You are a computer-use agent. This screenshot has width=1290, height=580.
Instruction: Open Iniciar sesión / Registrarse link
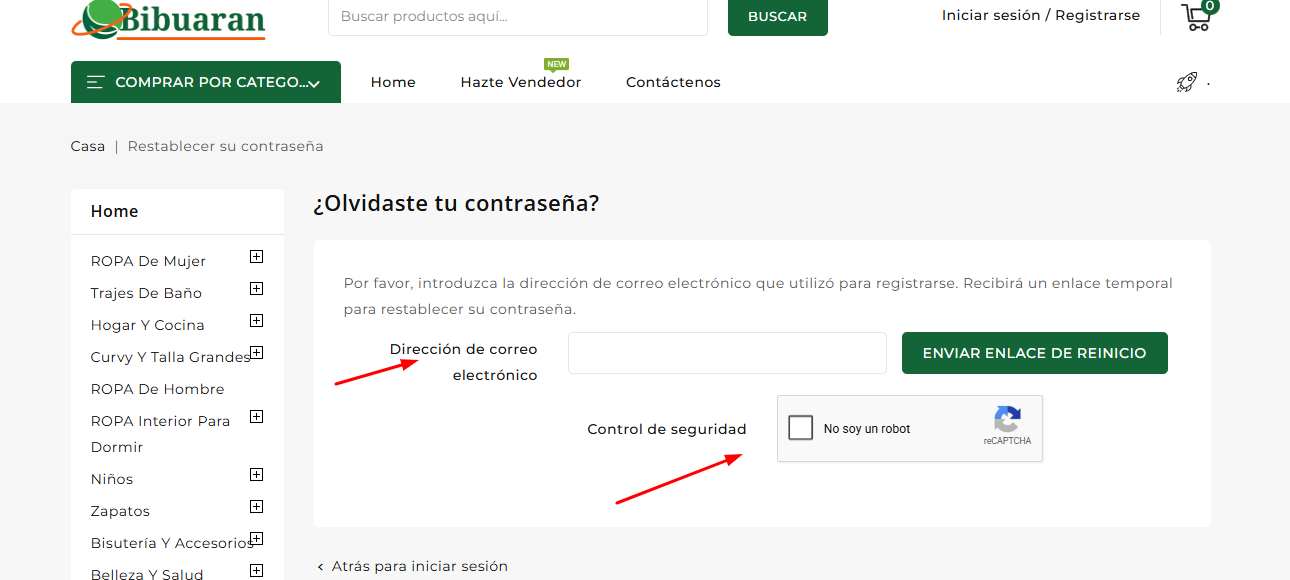(1040, 15)
